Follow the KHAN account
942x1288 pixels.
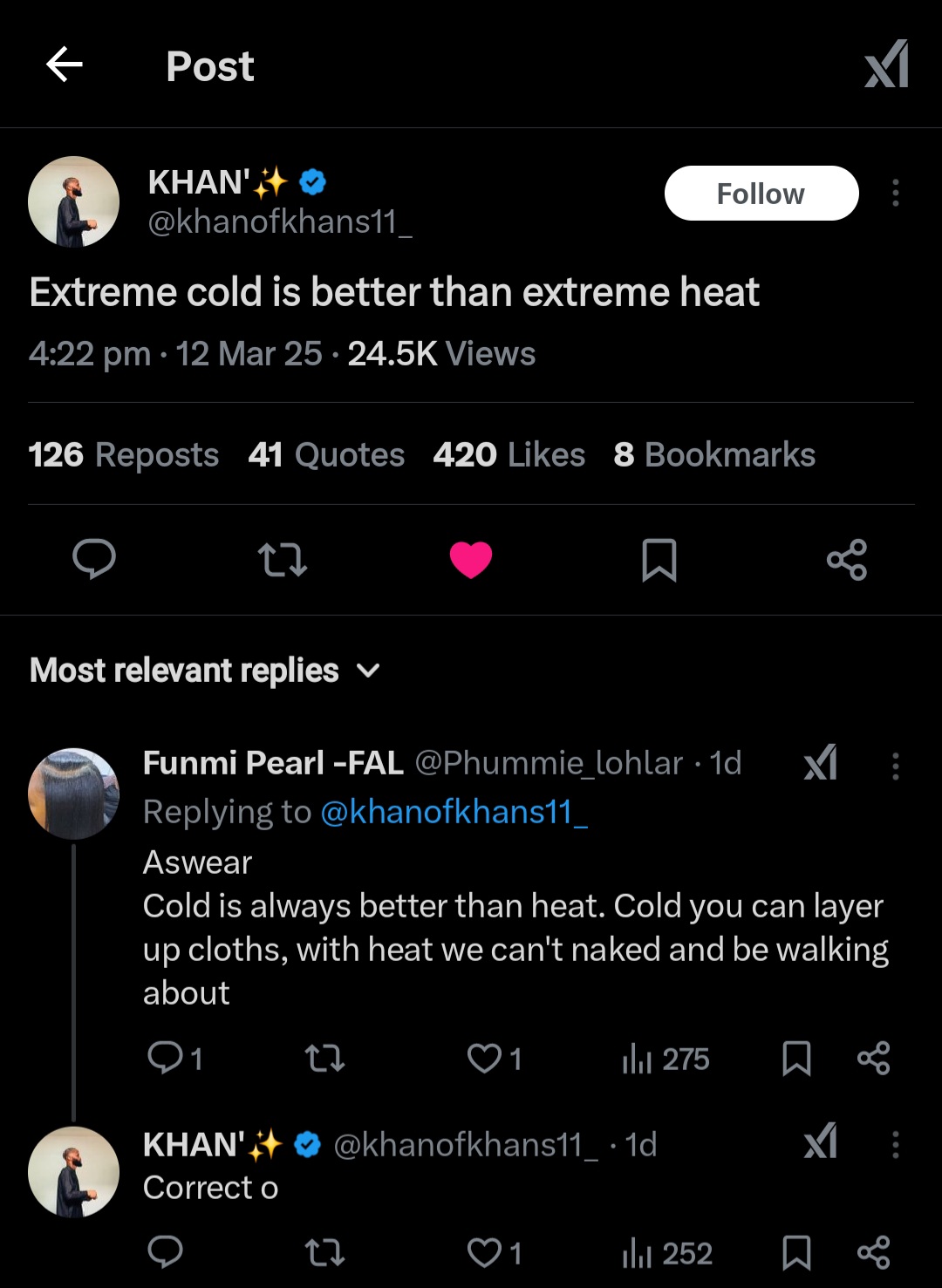[x=761, y=194]
